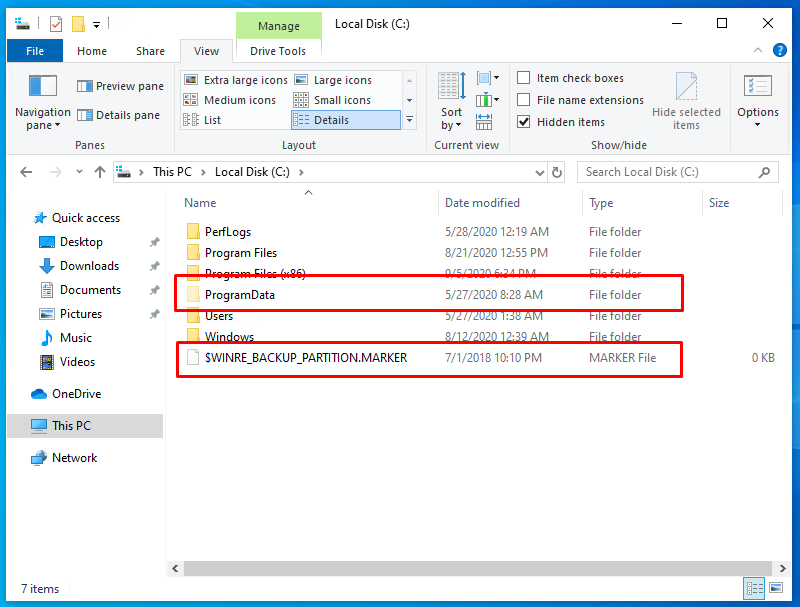Open the Add columns dropdown

point(488,100)
